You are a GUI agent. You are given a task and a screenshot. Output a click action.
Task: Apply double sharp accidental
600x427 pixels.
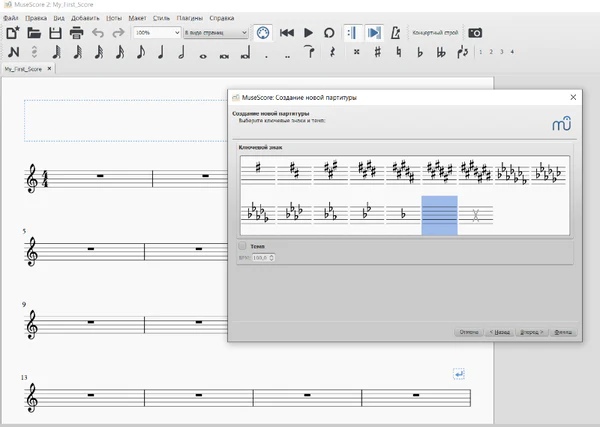point(357,52)
